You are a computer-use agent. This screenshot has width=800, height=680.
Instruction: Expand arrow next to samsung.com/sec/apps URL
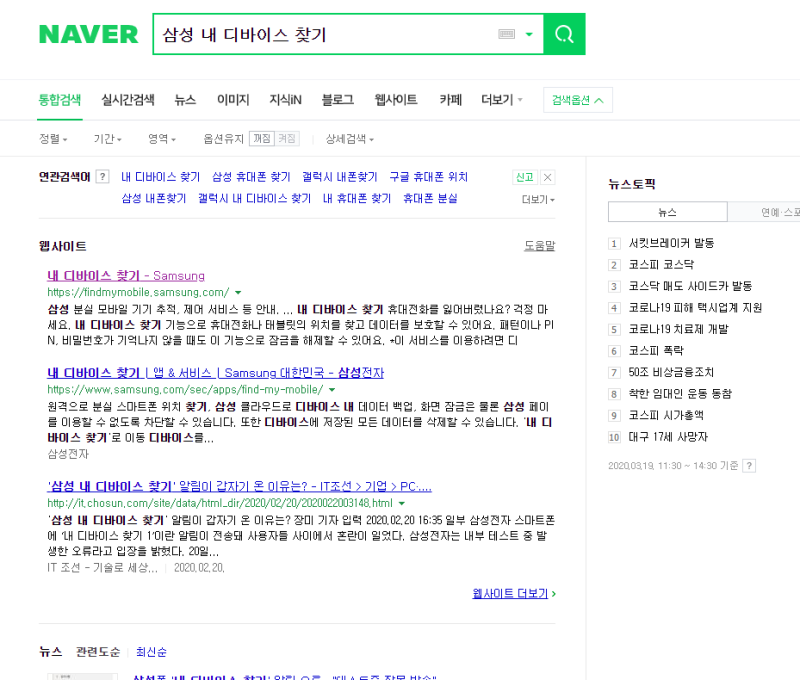(332, 390)
